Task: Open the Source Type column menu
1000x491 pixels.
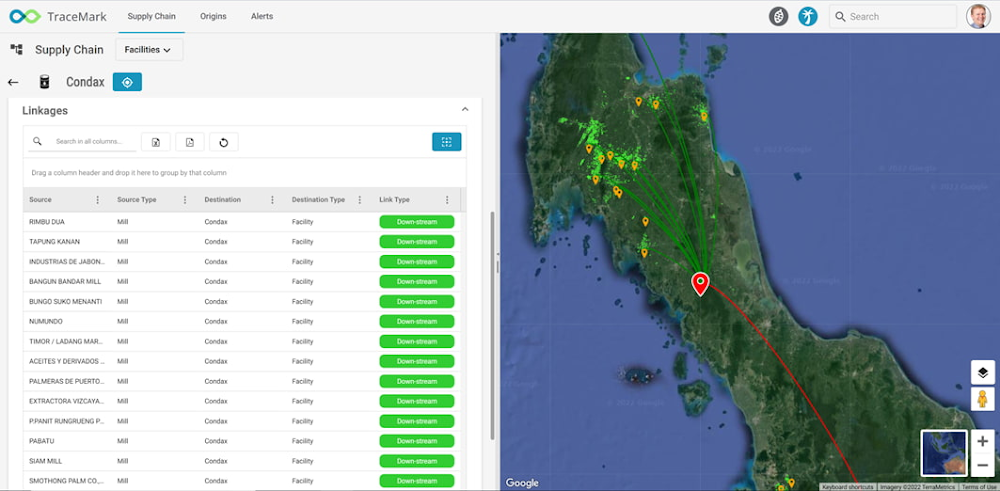Action: tap(185, 200)
